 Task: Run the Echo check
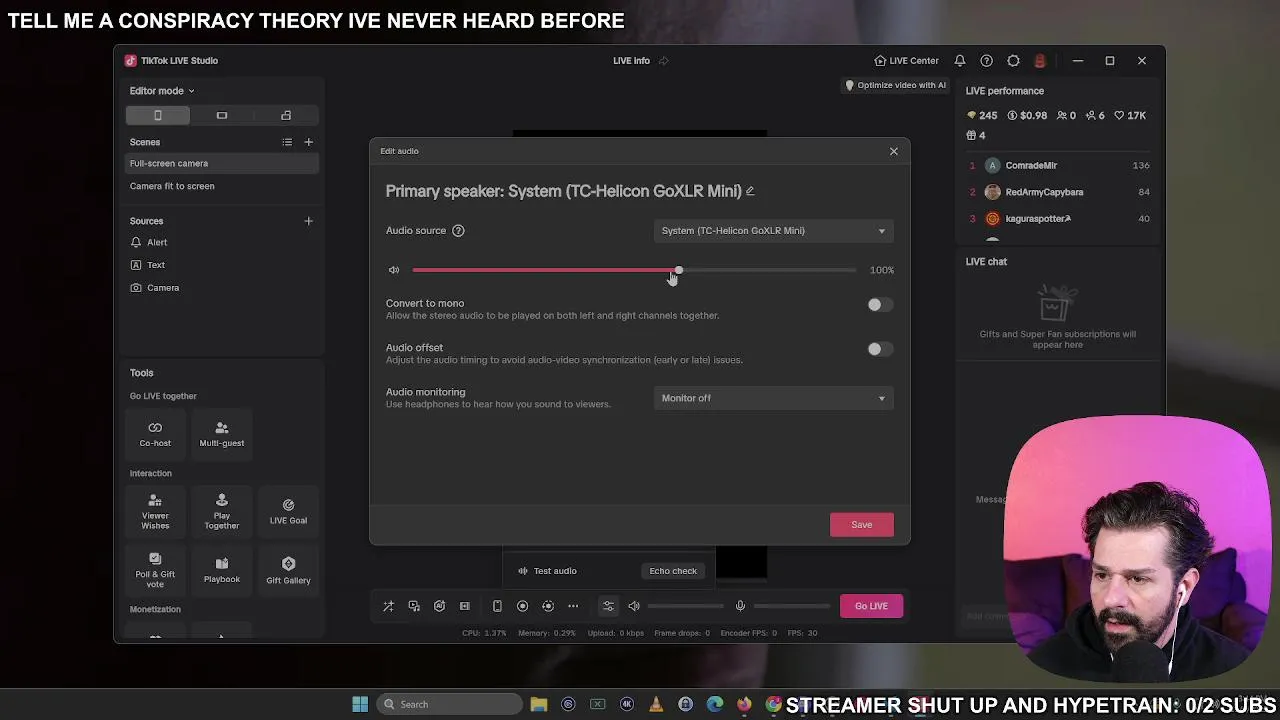[x=673, y=571]
